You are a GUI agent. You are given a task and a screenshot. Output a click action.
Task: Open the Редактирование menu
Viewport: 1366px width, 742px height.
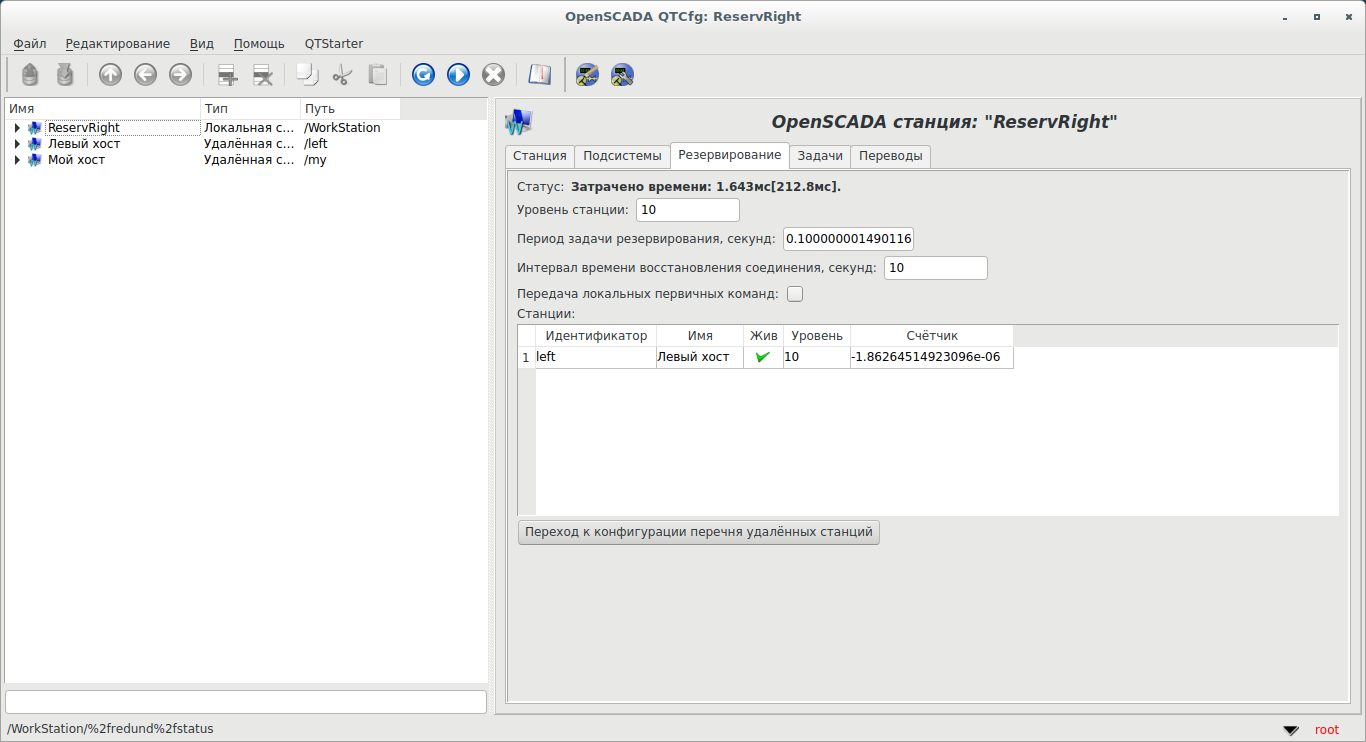117,44
